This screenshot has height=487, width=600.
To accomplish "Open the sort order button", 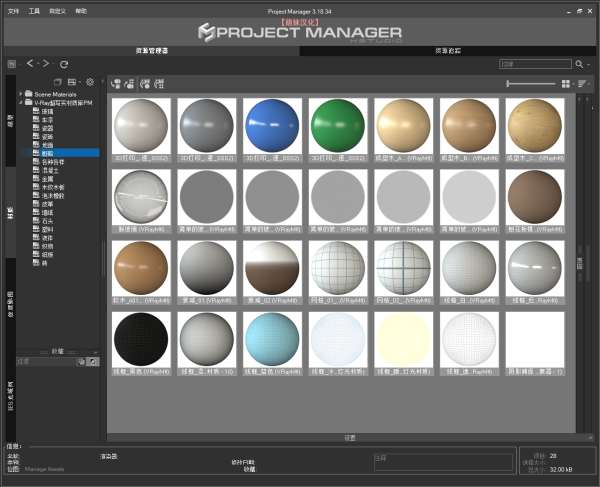I will (x=582, y=83).
